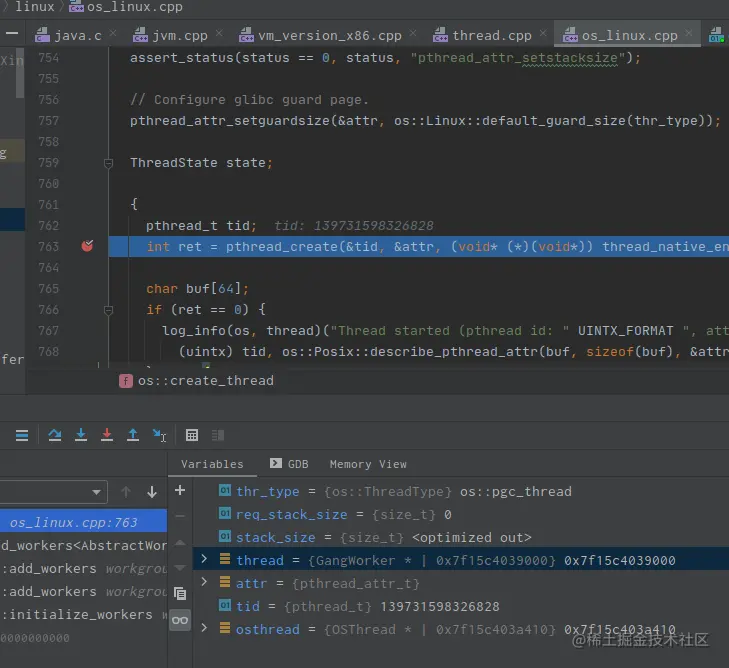Click the Evaluate Expression calculator icon
729x668 pixels.
click(192, 435)
